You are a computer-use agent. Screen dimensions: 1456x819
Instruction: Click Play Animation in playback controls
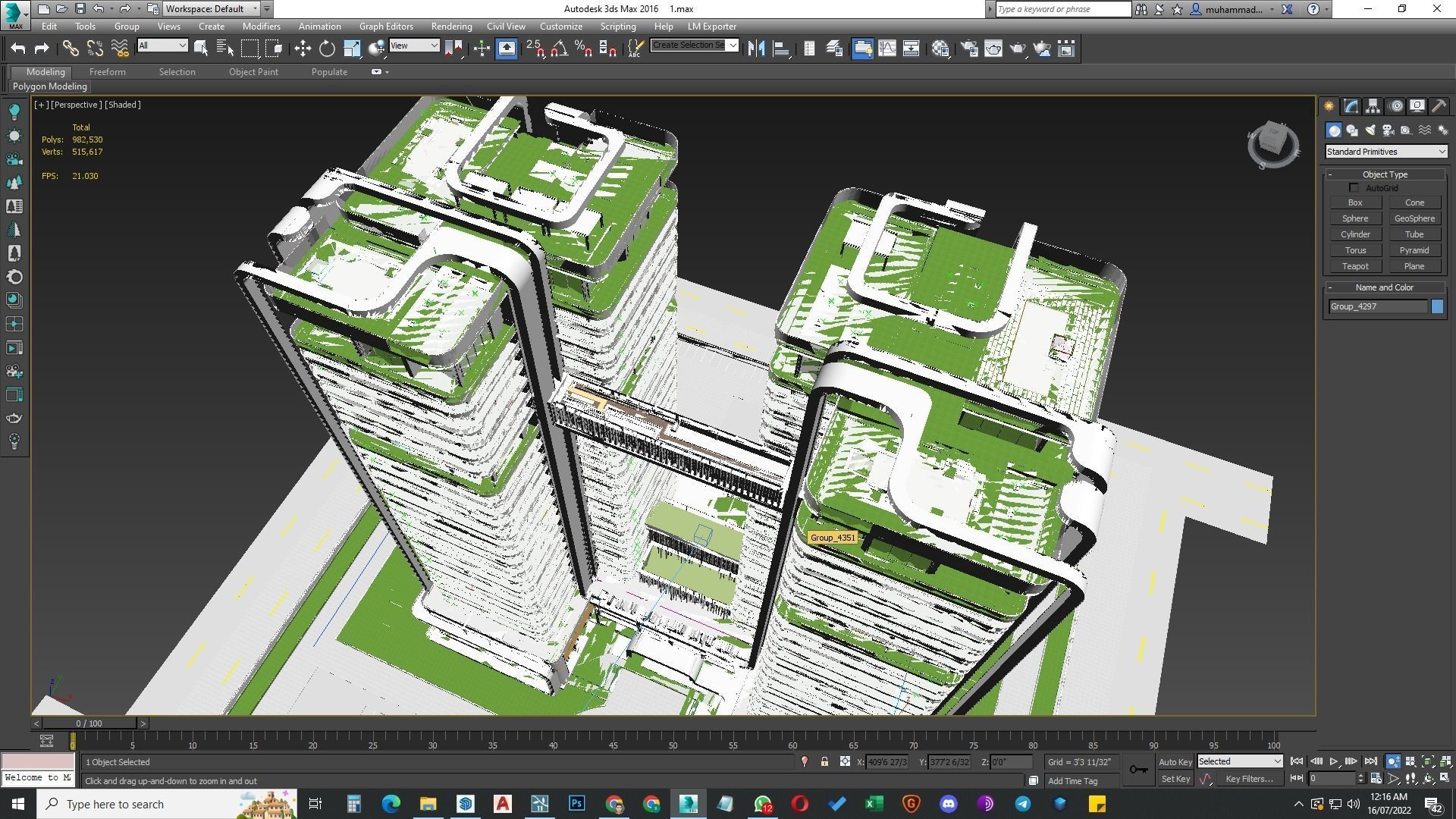[1334, 761]
